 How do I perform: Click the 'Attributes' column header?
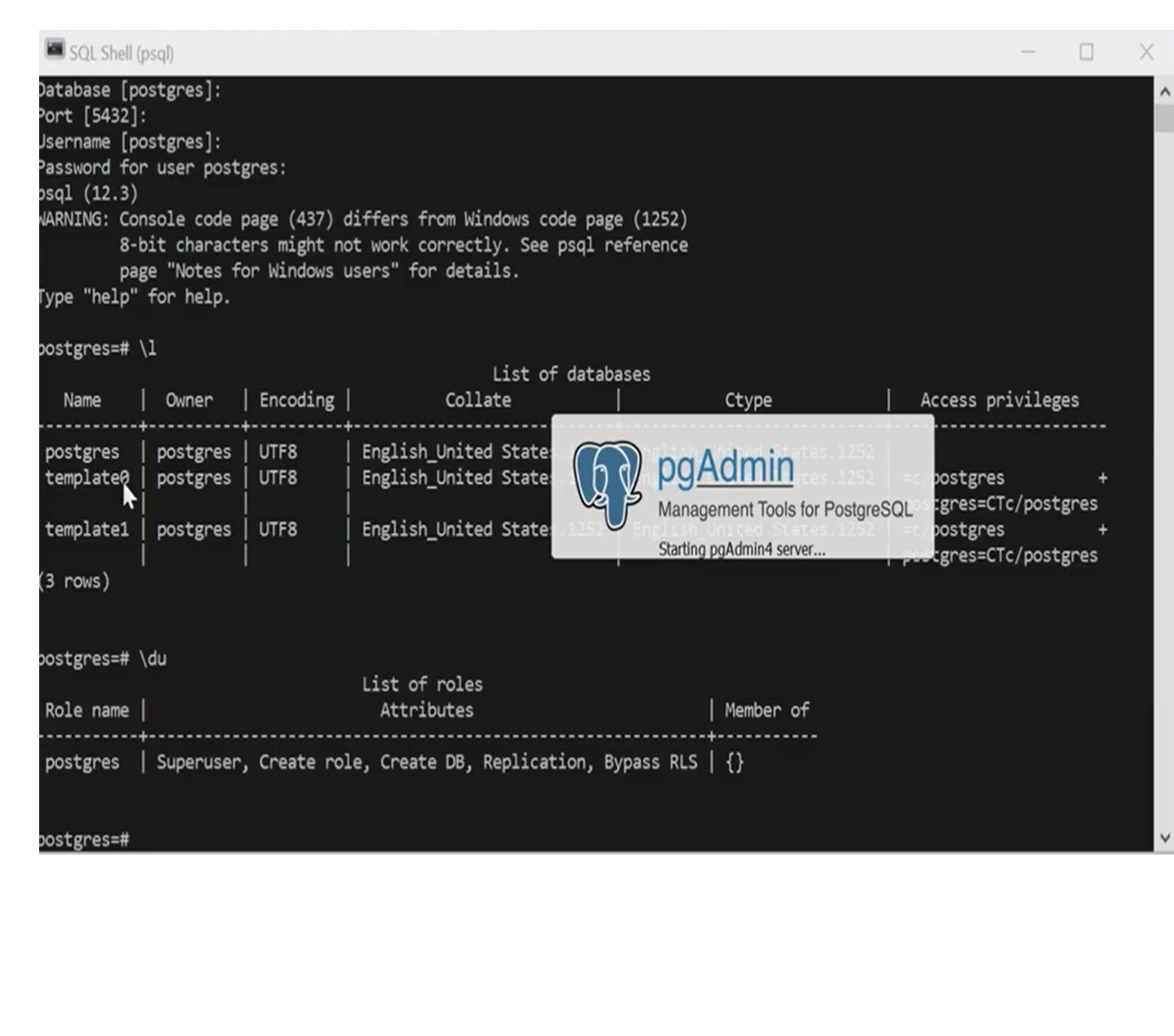(x=426, y=710)
